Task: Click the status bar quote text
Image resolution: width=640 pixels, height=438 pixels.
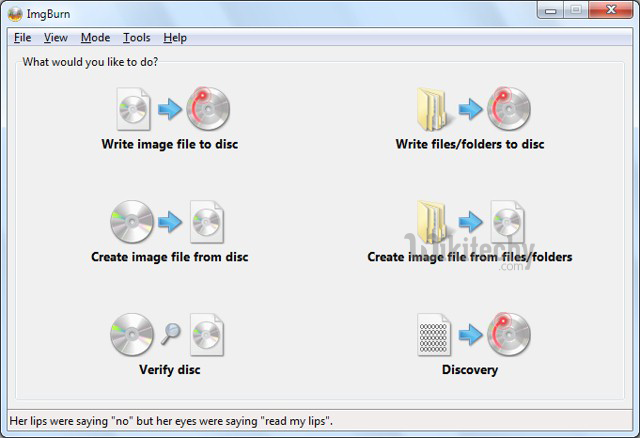Action: click(171, 421)
